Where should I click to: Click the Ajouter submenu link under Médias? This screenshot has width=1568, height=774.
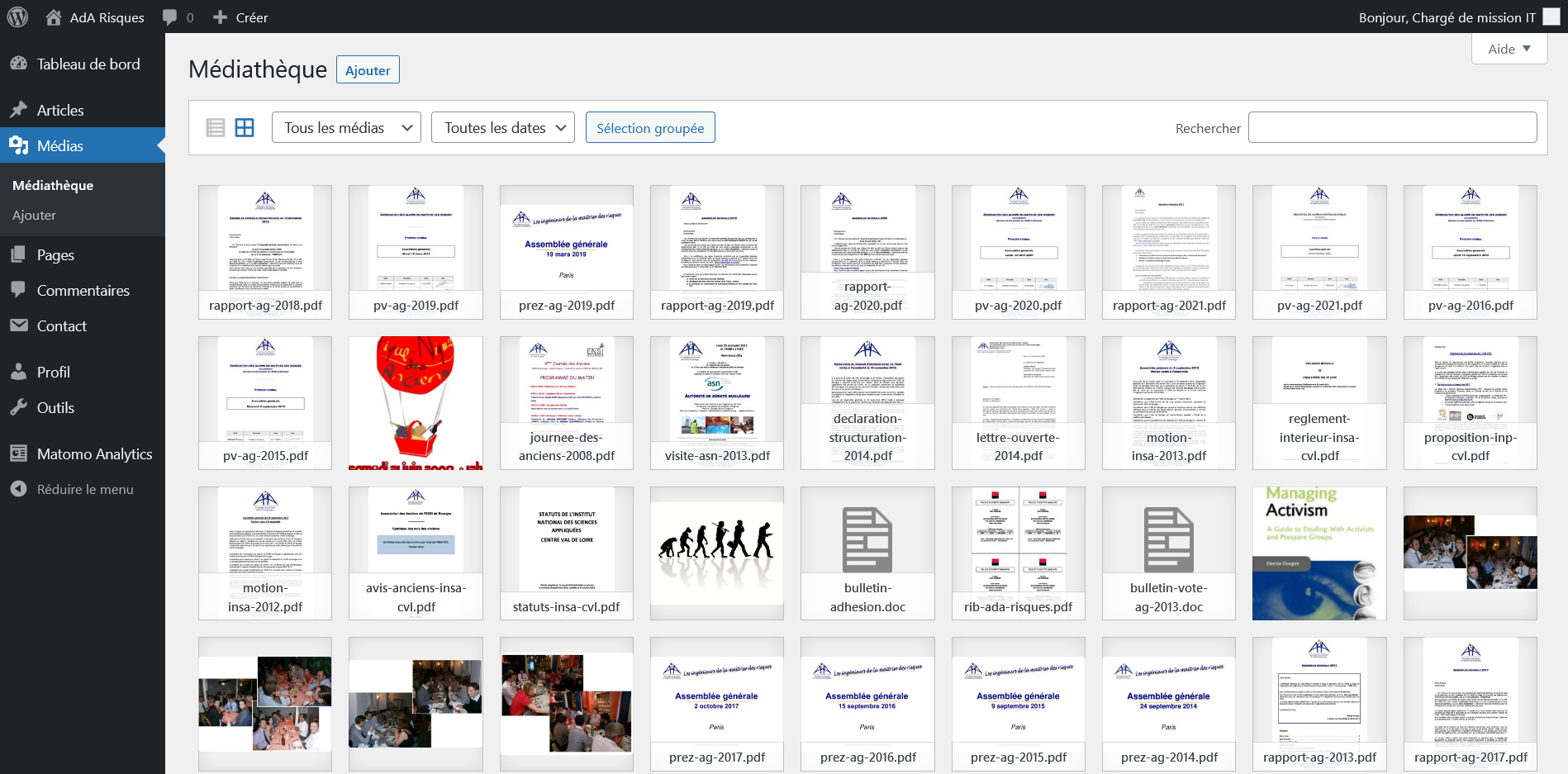tap(34, 215)
